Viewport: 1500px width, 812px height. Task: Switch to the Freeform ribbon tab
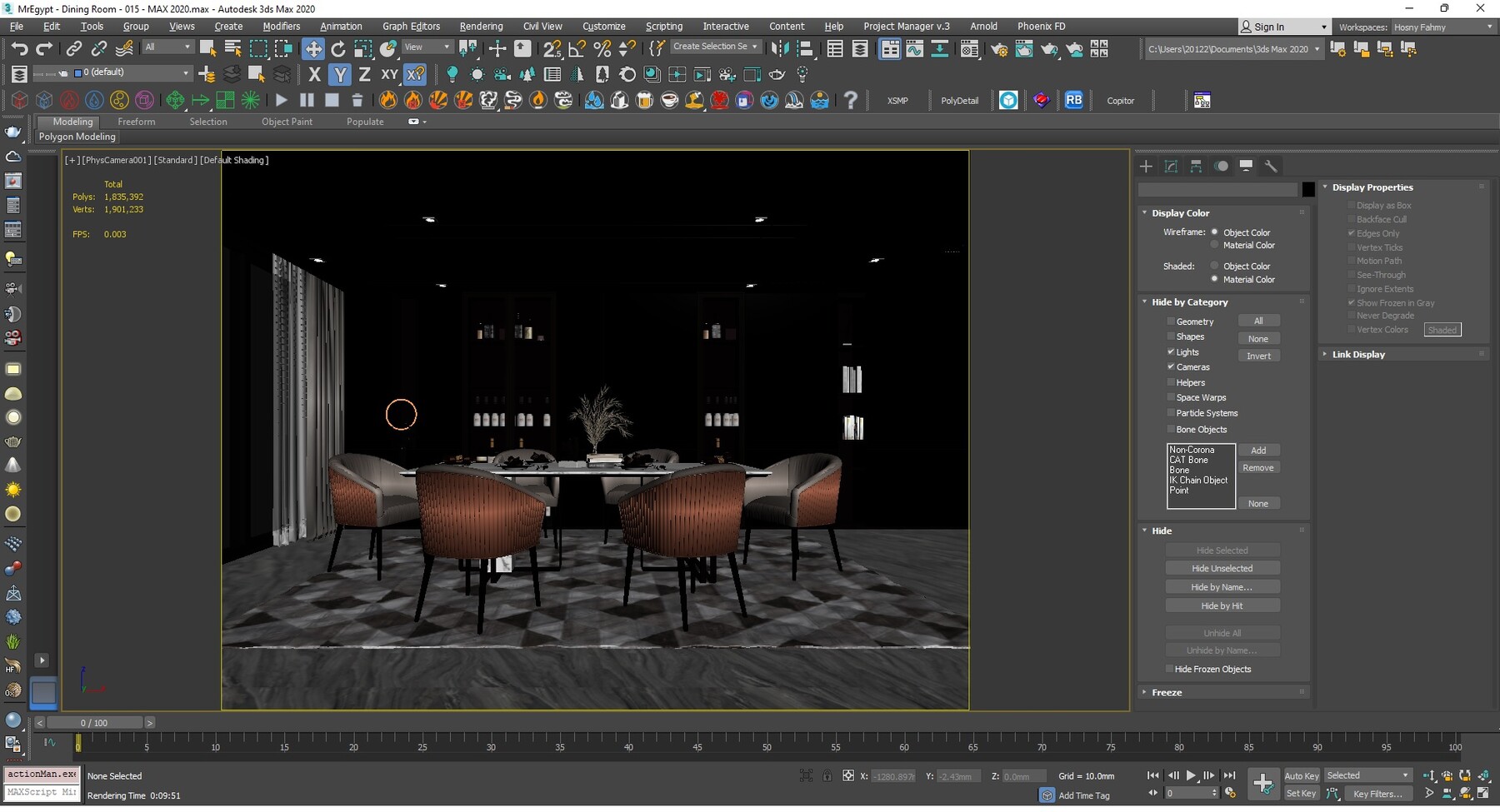pyautogui.click(x=137, y=121)
